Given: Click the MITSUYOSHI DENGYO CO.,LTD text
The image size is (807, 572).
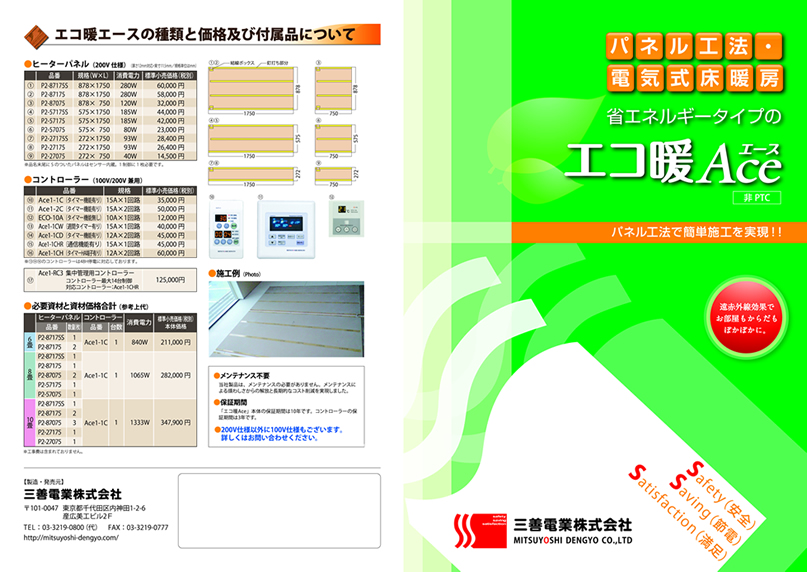Looking at the screenshot, I should (572, 541).
